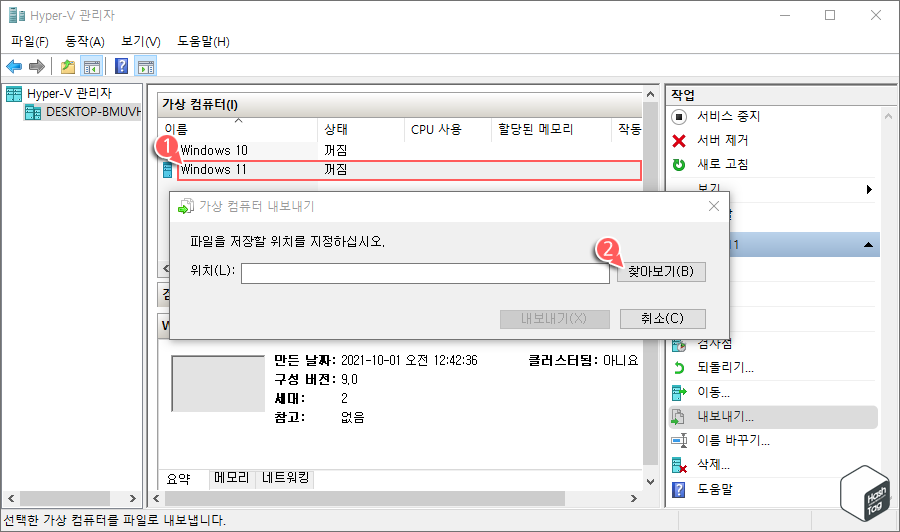Click the 작업 actions pane header
Screen dimensions: 900x532
781,95
